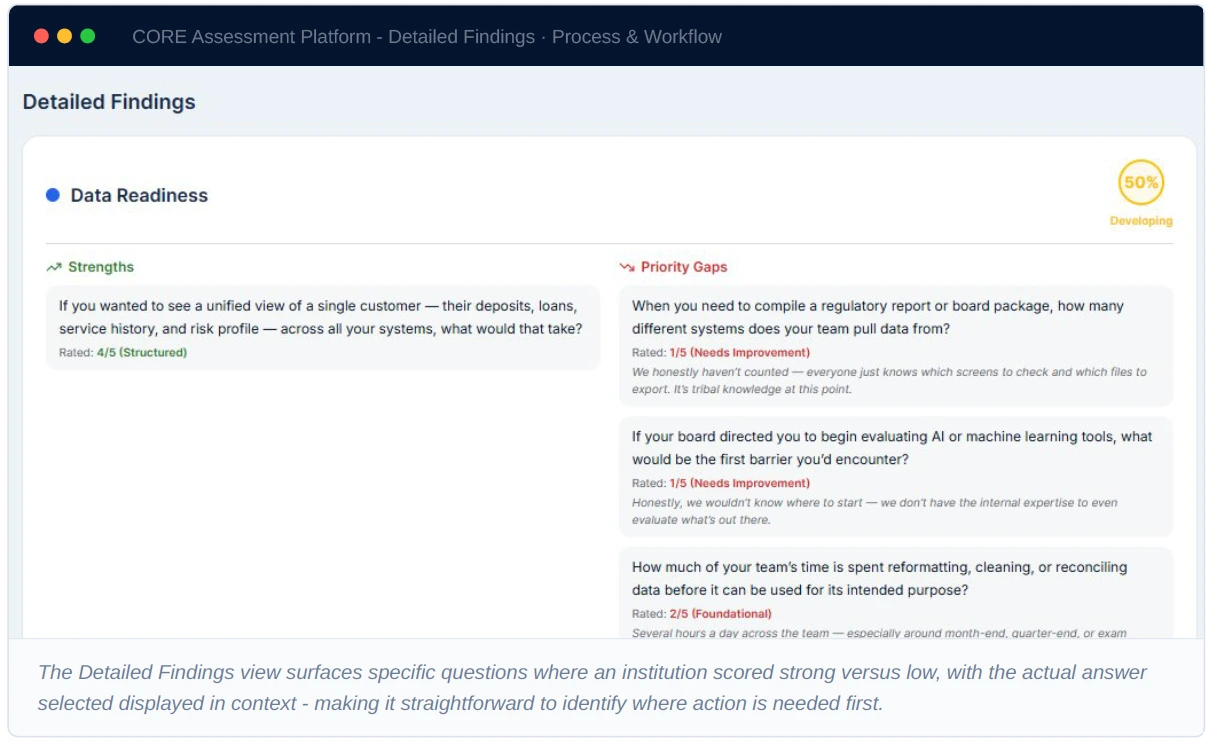This screenshot has height=742, width=1207.
Task: Click the downward trend icon beside Priority Gaps
Action: (627, 268)
